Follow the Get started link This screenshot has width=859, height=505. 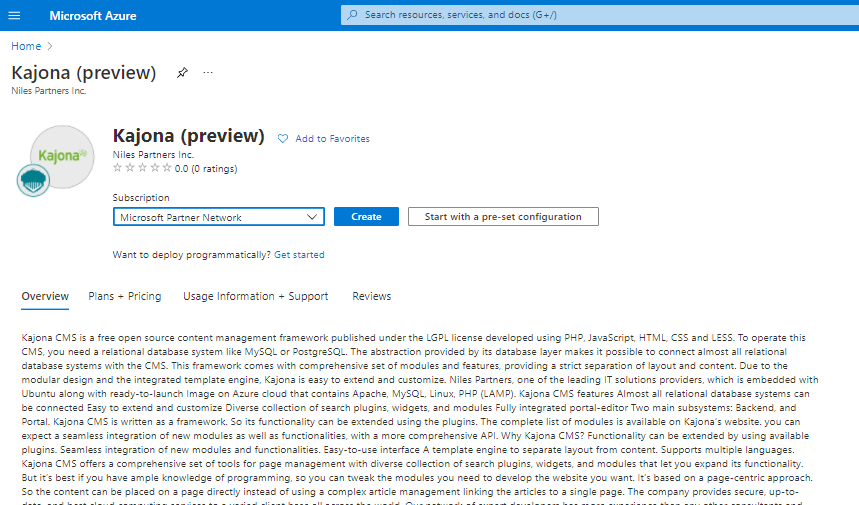coord(299,255)
